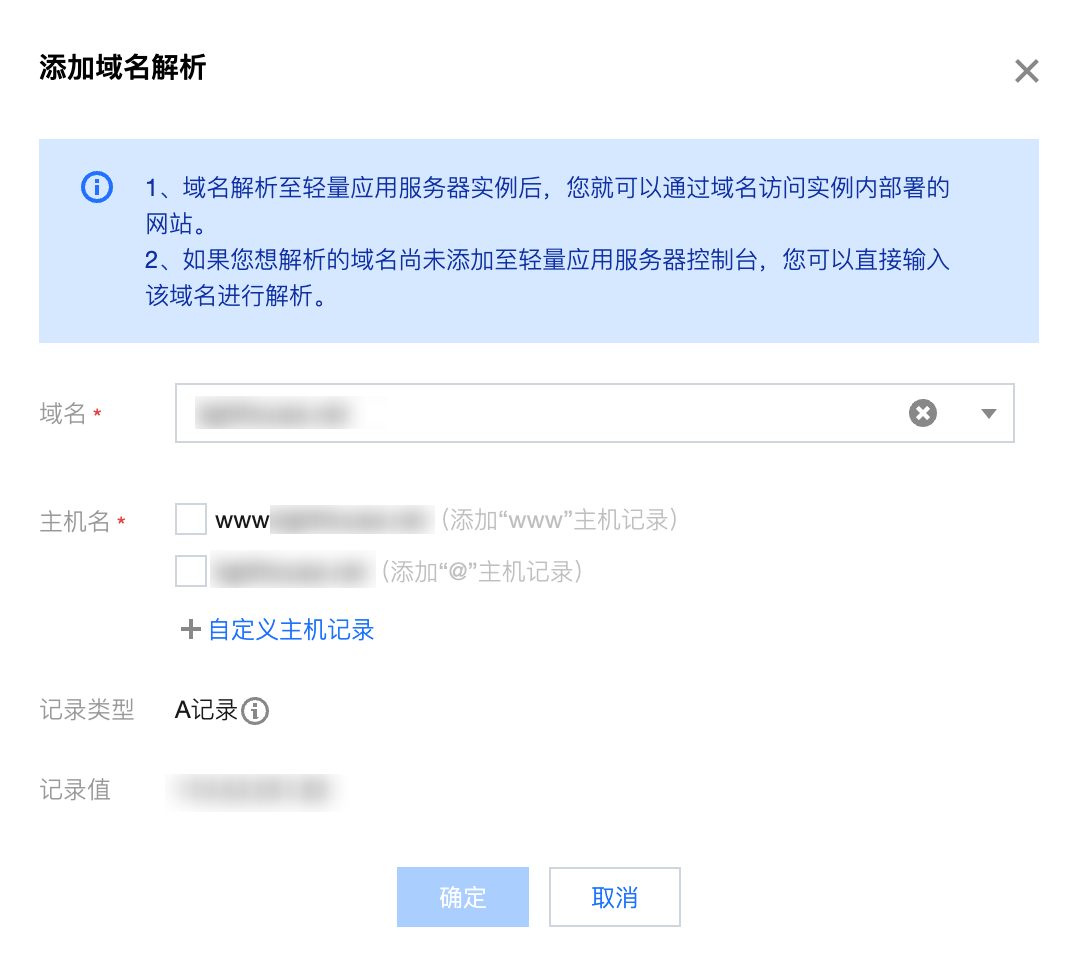Image resolution: width=1072 pixels, height=956 pixels.
Task: Focus the 域名 input field
Action: click(x=594, y=413)
